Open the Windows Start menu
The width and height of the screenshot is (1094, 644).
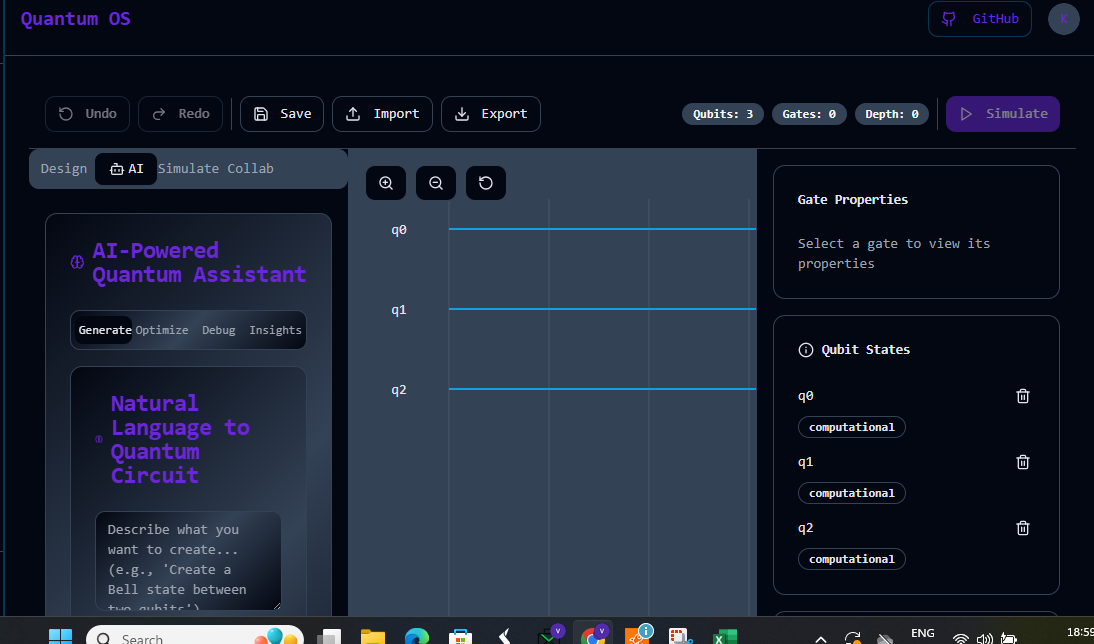coord(60,636)
